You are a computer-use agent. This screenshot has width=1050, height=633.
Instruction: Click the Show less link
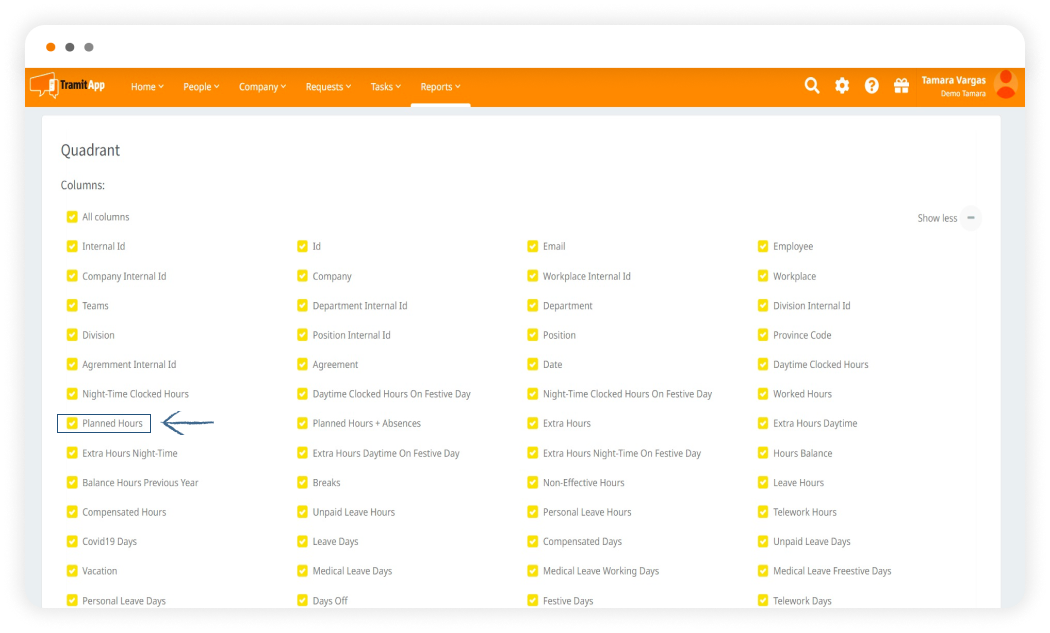point(937,218)
